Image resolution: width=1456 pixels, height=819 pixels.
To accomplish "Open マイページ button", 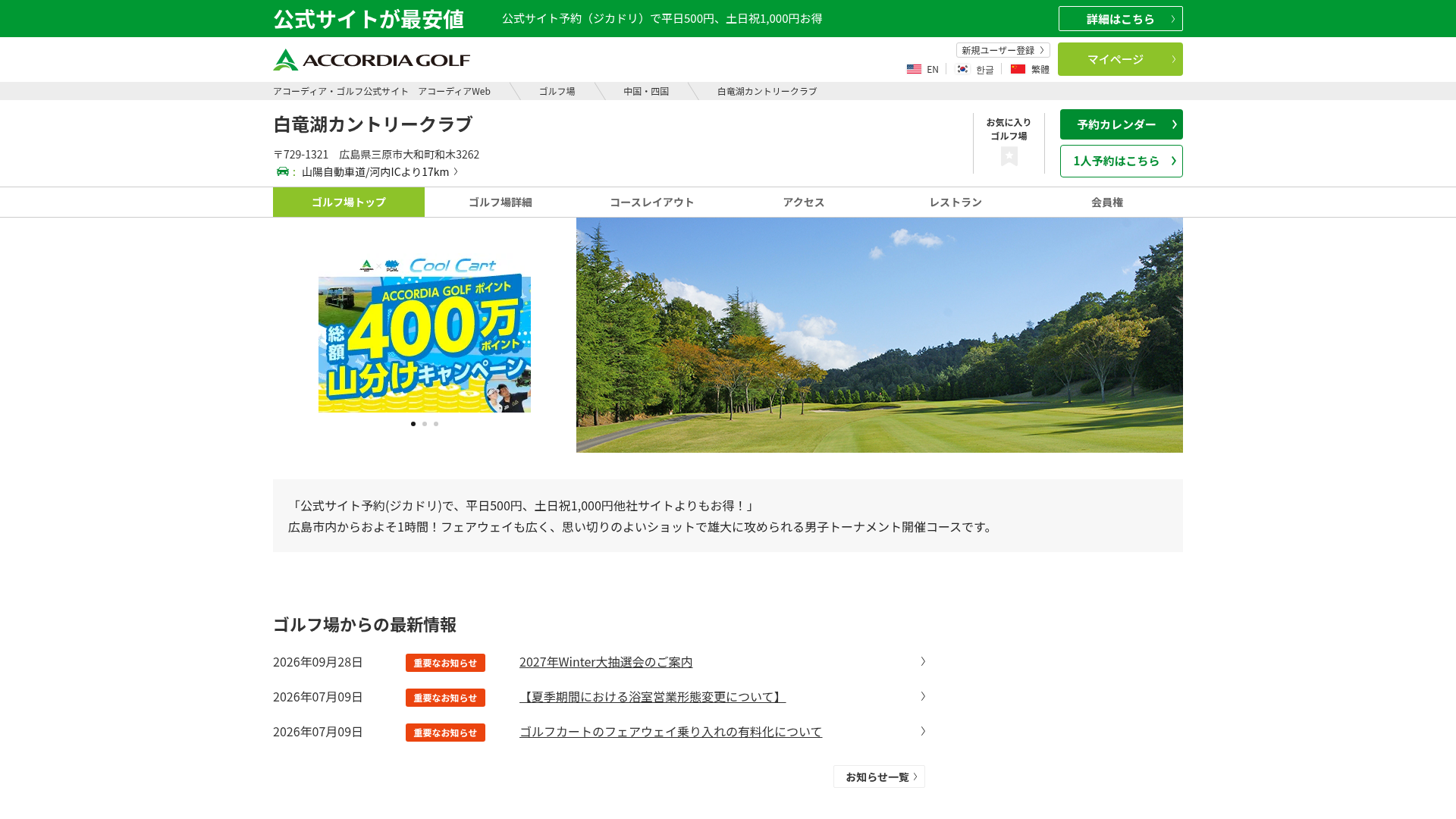I will pyautogui.click(x=1120, y=59).
